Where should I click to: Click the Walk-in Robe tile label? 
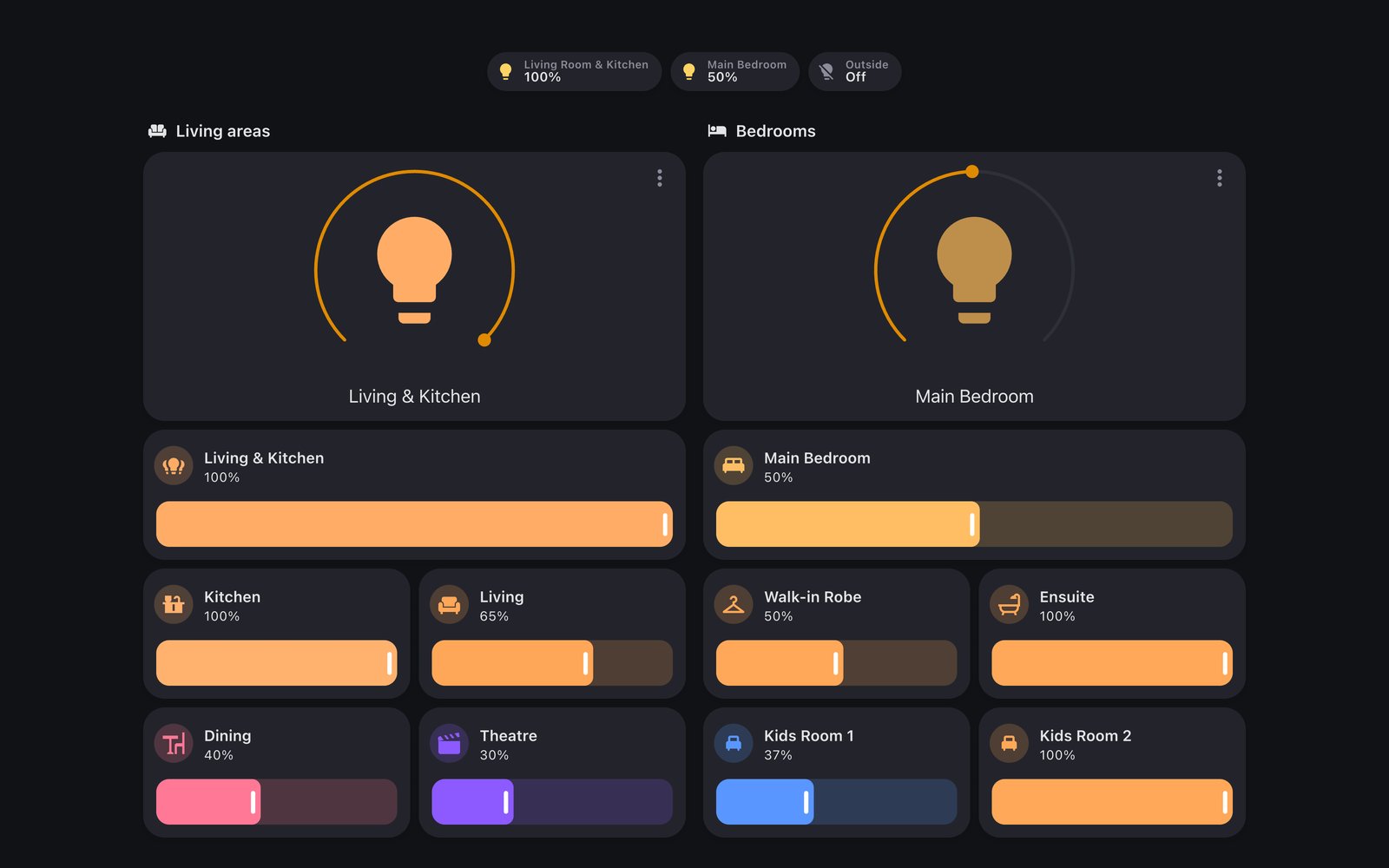[813, 597]
